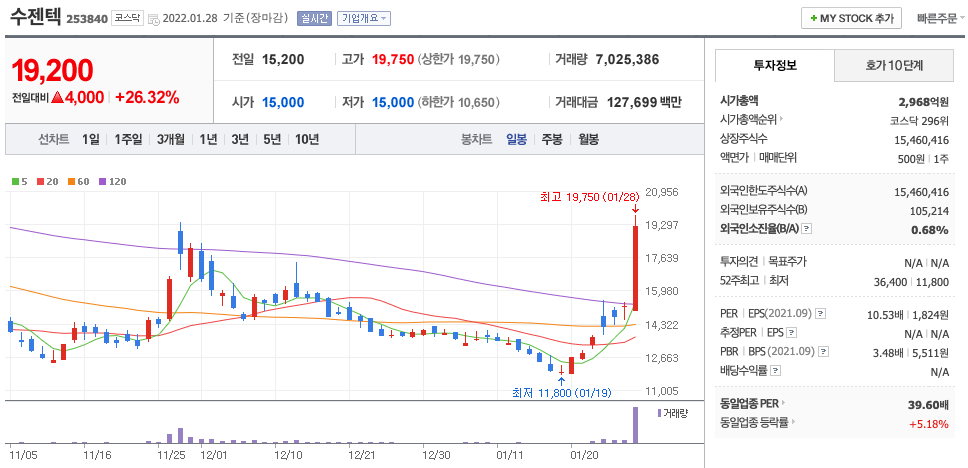
Task: Switch to the 호가 10단계 tab
Action: pos(893,65)
